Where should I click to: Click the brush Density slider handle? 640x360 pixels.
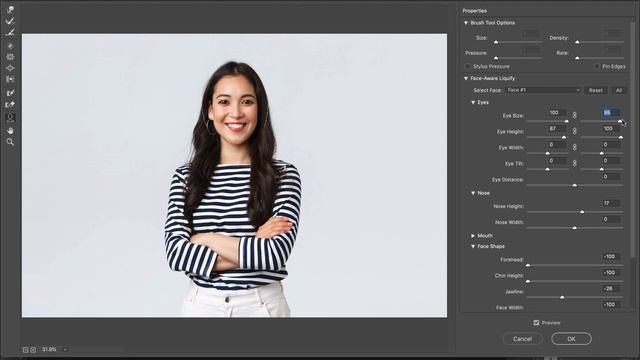coord(577,42)
